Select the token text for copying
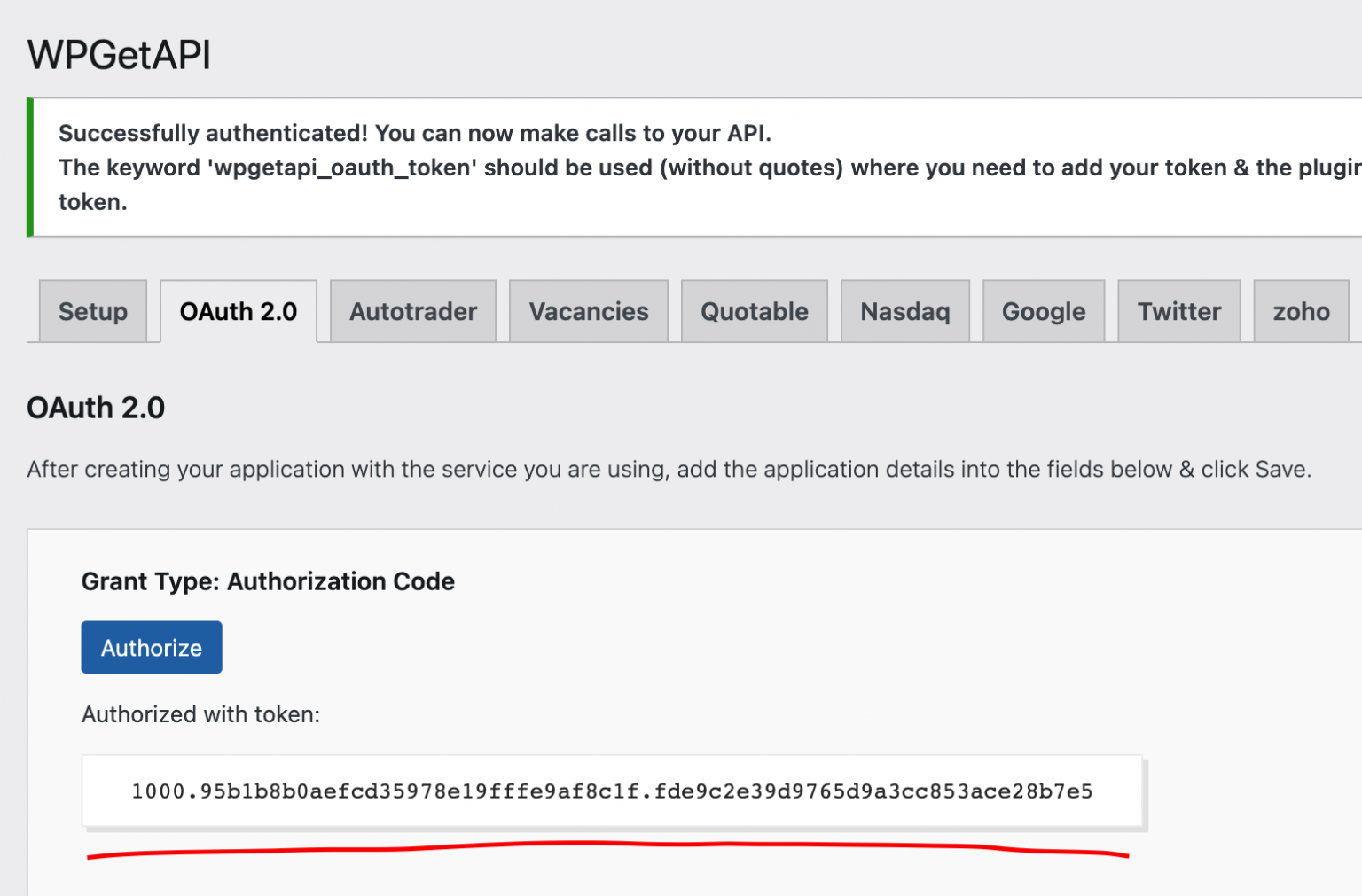The height and width of the screenshot is (896, 1362). point(612,791)
